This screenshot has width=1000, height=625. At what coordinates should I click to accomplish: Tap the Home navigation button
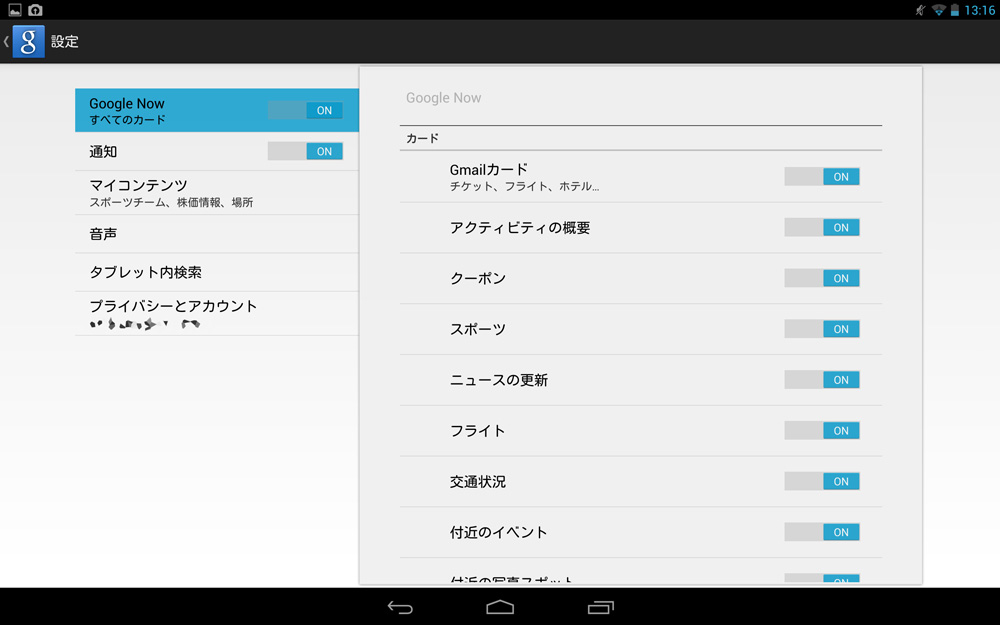click(500, 607)
